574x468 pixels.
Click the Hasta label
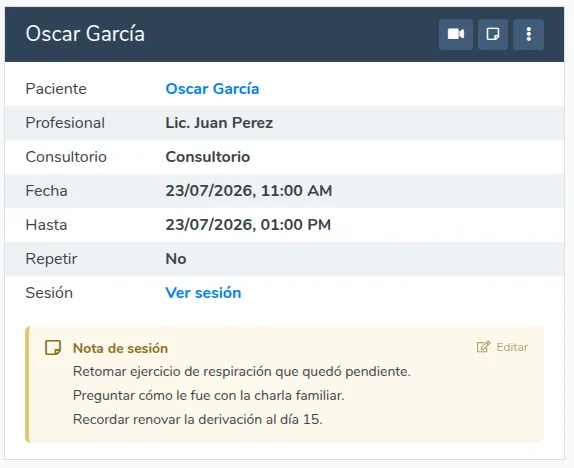(x=46, y=225)
